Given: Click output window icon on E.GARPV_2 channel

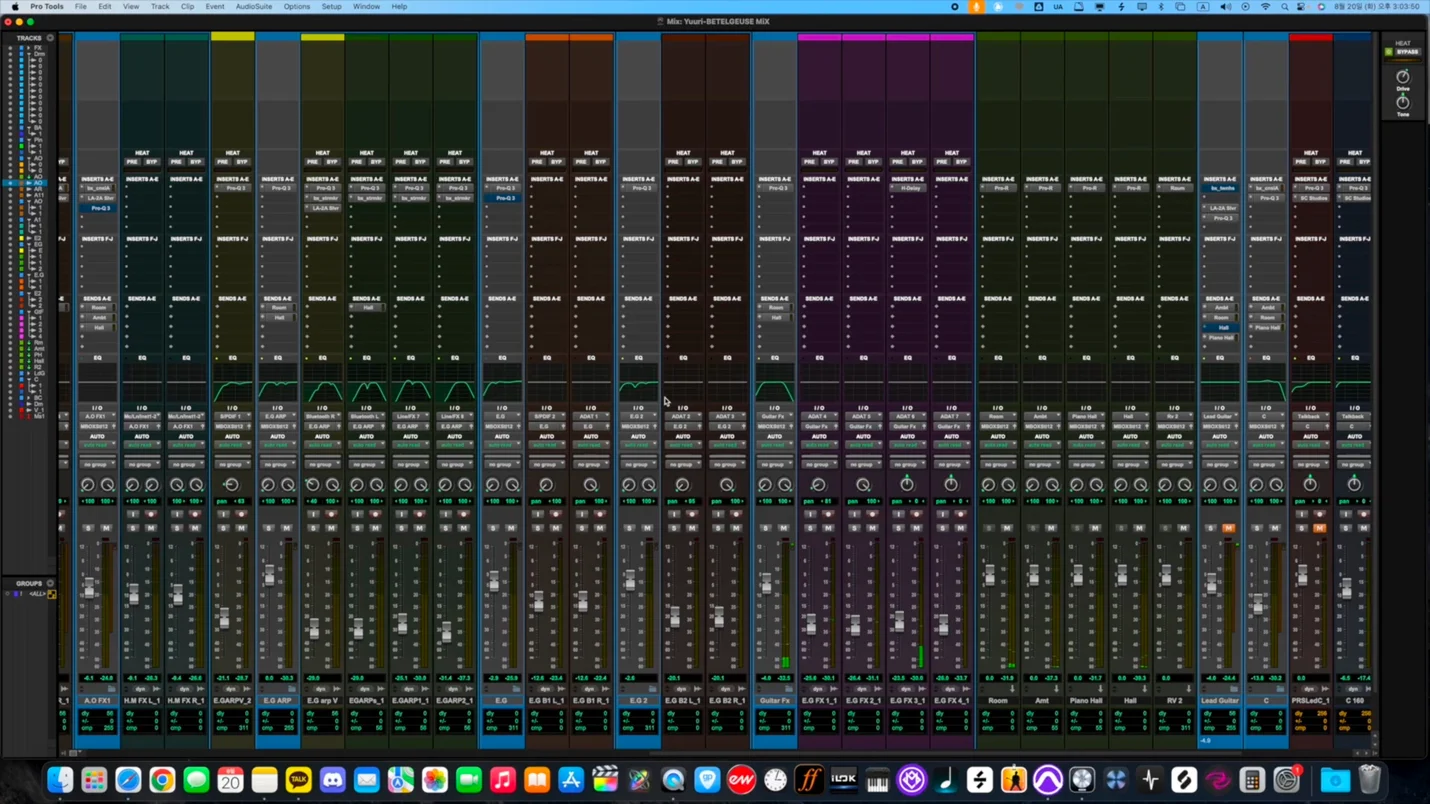Looking at the screenshot, I should (x=247, y=689).
